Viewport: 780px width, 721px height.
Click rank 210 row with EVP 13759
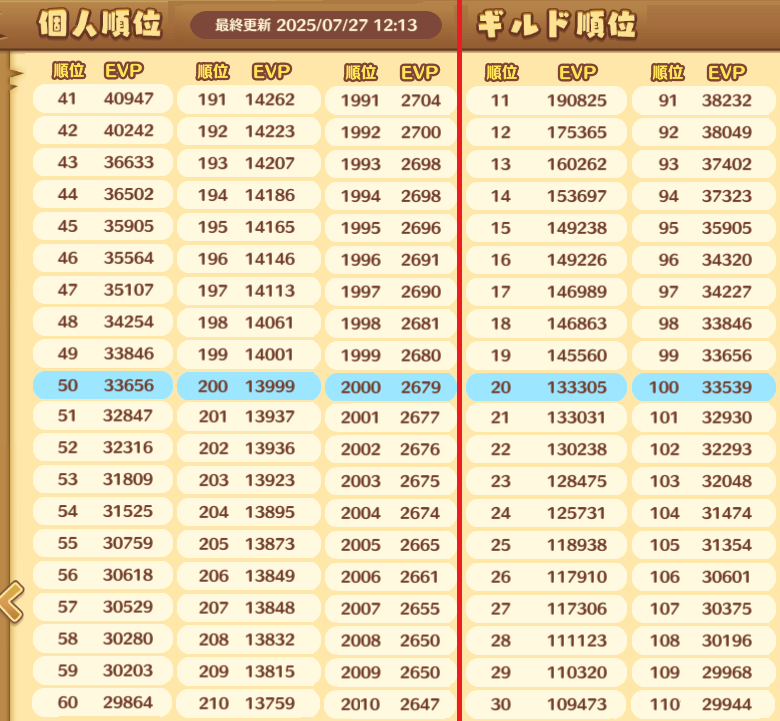(249, 703)
